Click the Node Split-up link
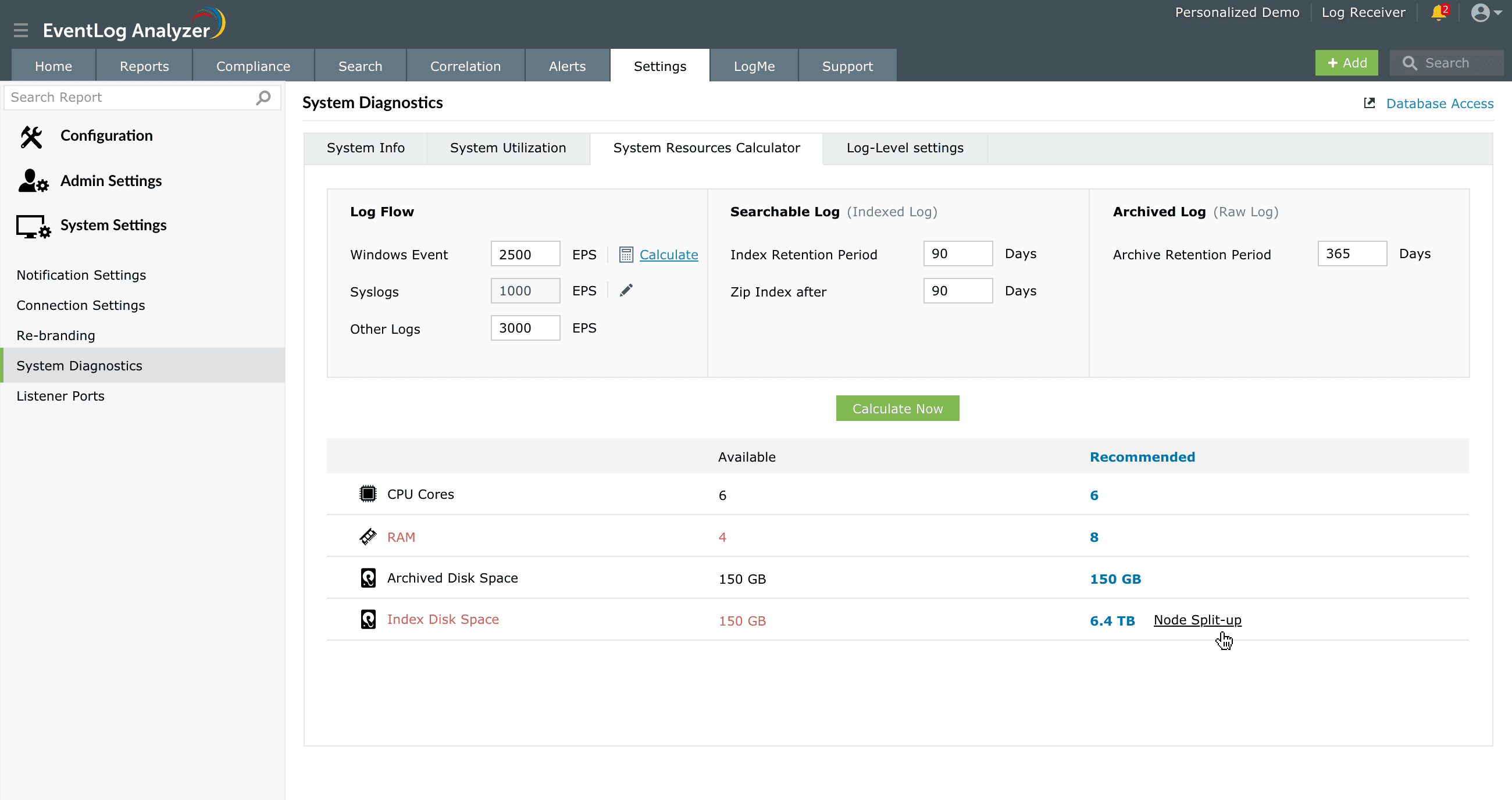 pyautogui.click(x=1197, y=620)
